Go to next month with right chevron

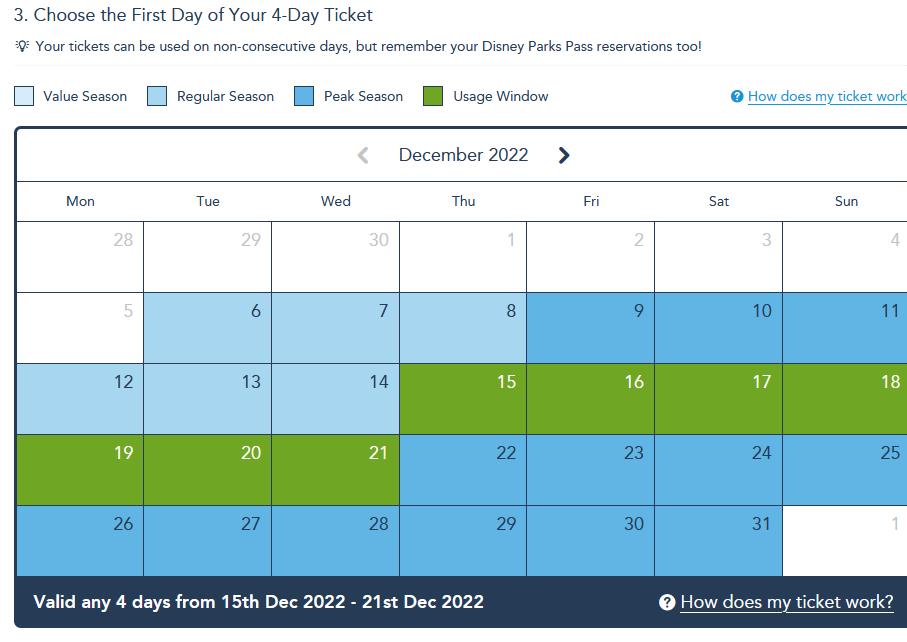pos(563,155)
